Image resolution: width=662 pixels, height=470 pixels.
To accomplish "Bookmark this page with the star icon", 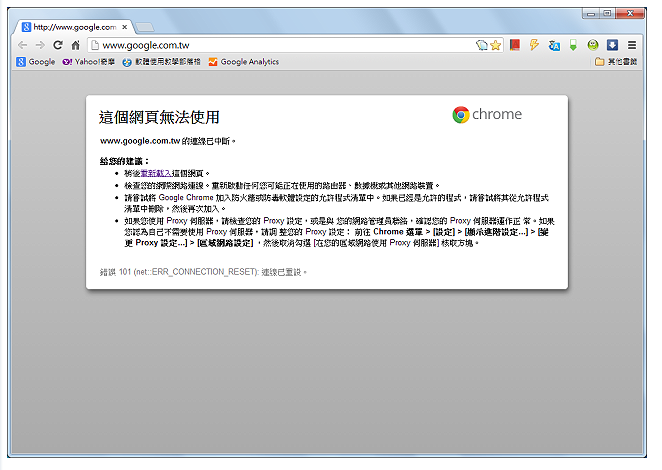I will [496, 45].
